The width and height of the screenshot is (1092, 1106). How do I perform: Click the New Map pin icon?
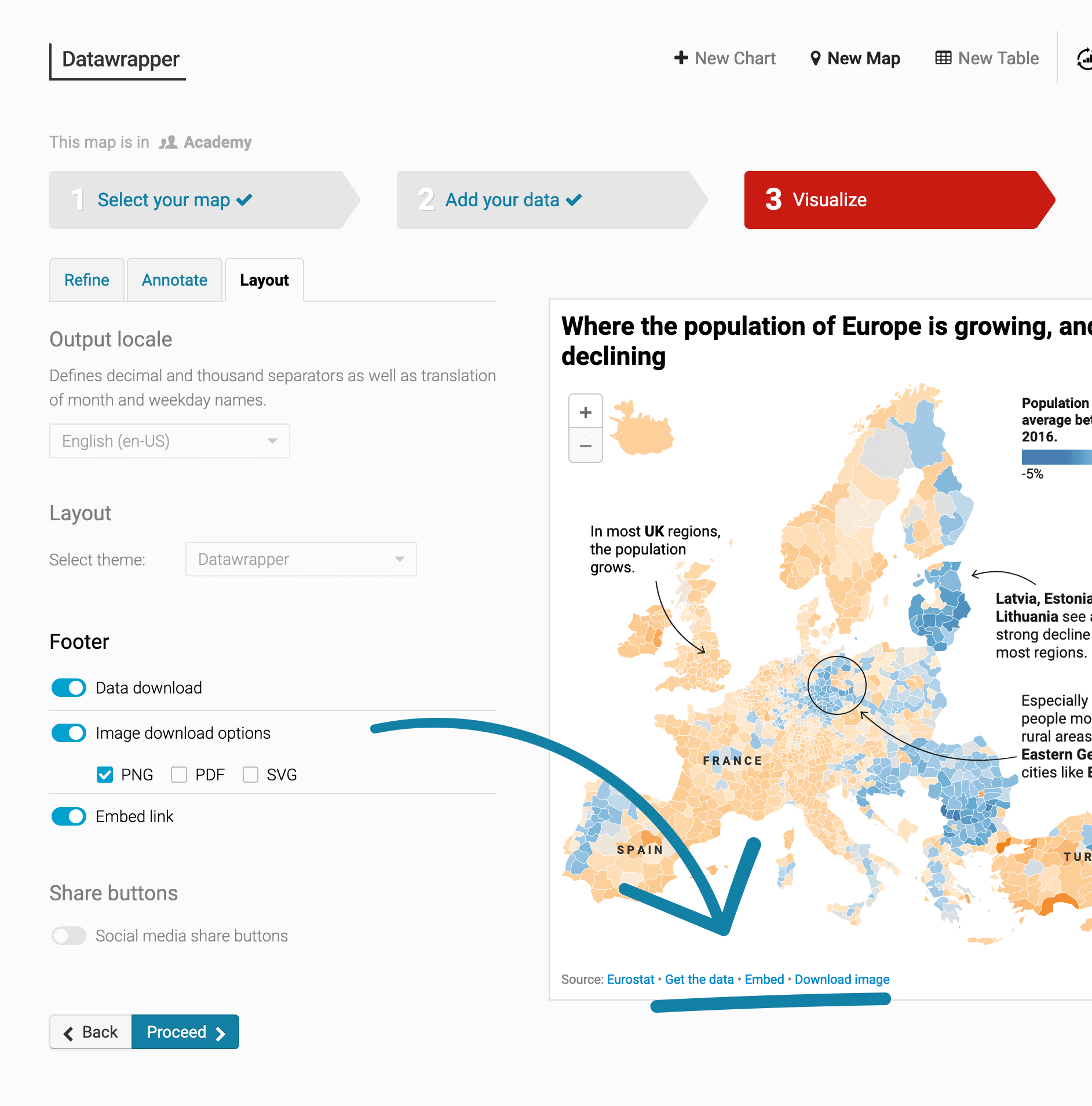815,59
